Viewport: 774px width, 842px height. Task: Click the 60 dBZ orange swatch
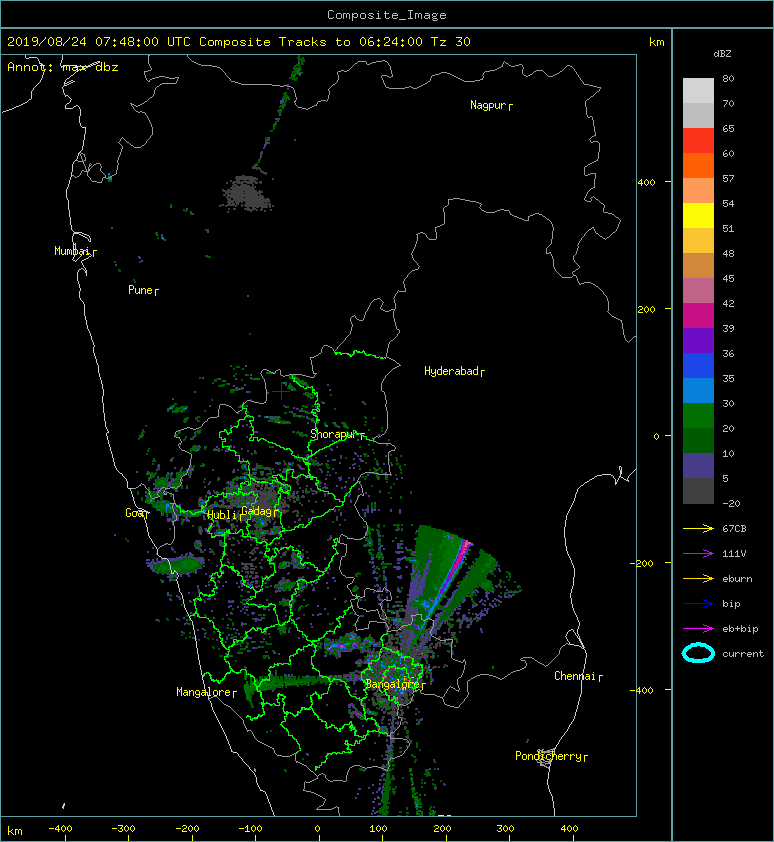coord(698,165)
